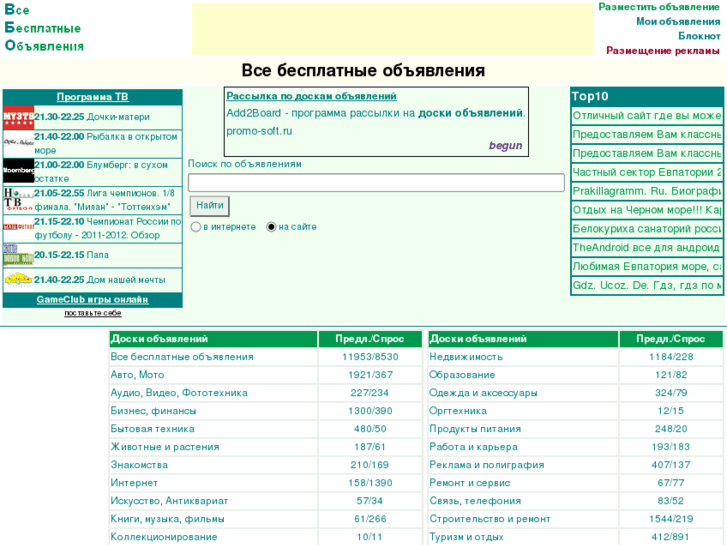Open Одежда и аксессуары category
The image size is (727, 545).
point(483,393)
